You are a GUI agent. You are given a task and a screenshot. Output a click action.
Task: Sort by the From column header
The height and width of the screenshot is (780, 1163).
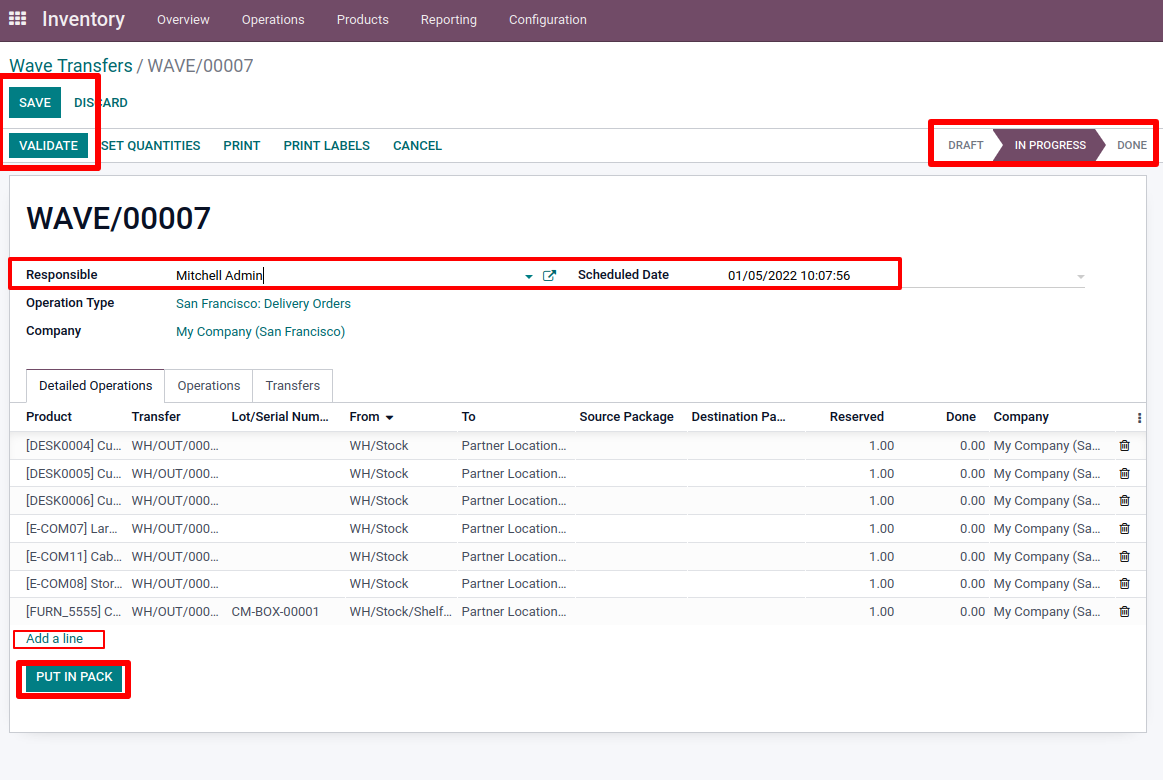tap(371, 417)
